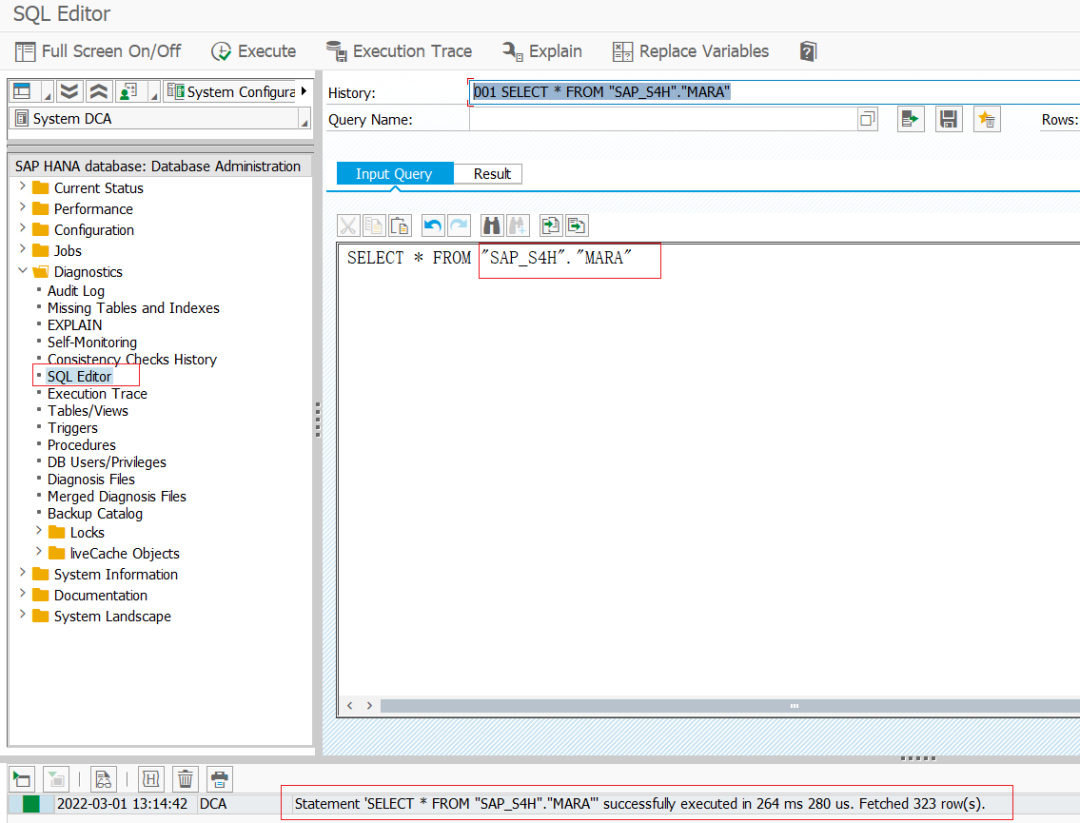Click the H help icon in log toolbar

point(151,780)
